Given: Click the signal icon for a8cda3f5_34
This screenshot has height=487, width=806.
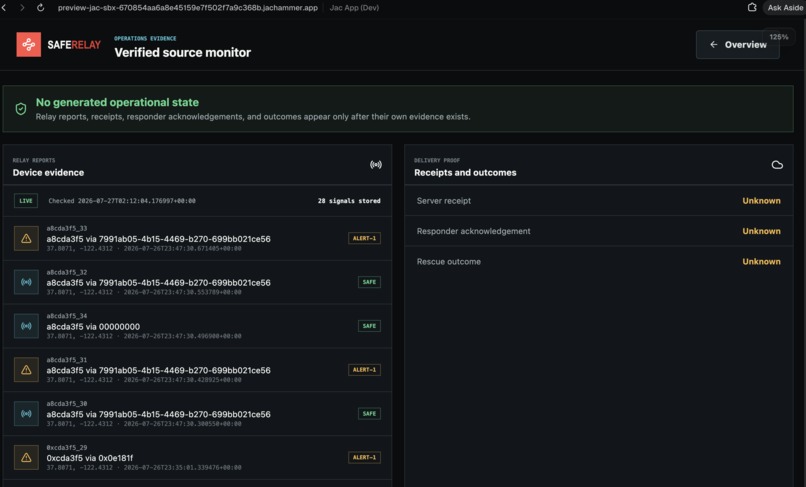Looking at the screenshot, I should click(26, 326).
